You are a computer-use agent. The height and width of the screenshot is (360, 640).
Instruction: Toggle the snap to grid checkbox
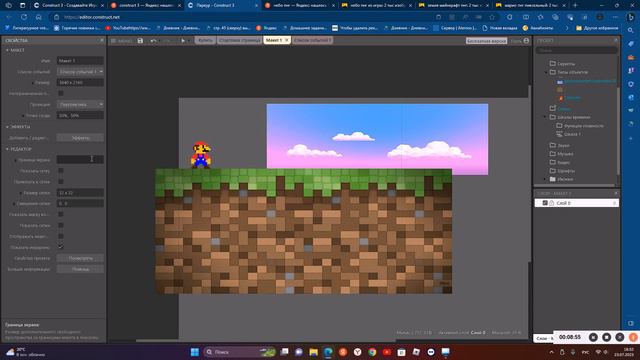(61, 182)
